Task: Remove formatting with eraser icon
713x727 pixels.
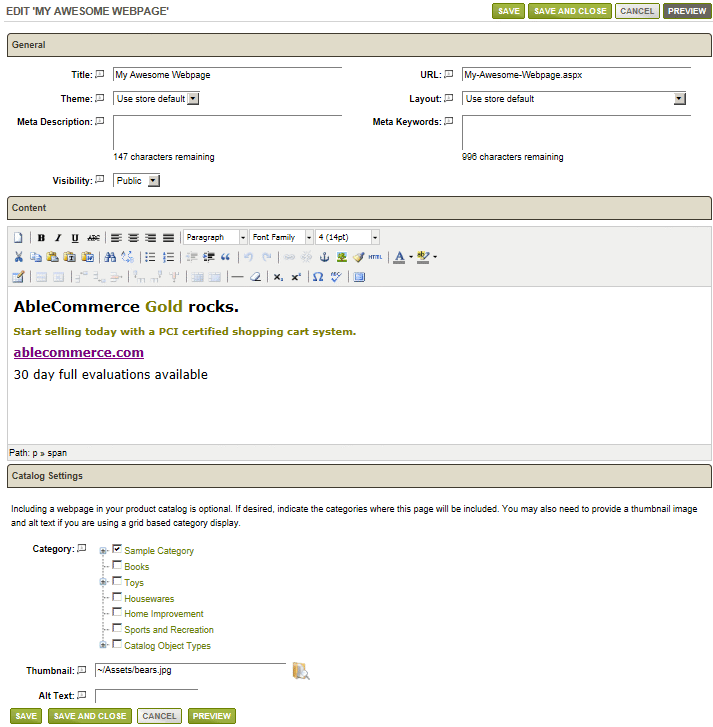Action: pyautogui.click(x=255, y=277)
